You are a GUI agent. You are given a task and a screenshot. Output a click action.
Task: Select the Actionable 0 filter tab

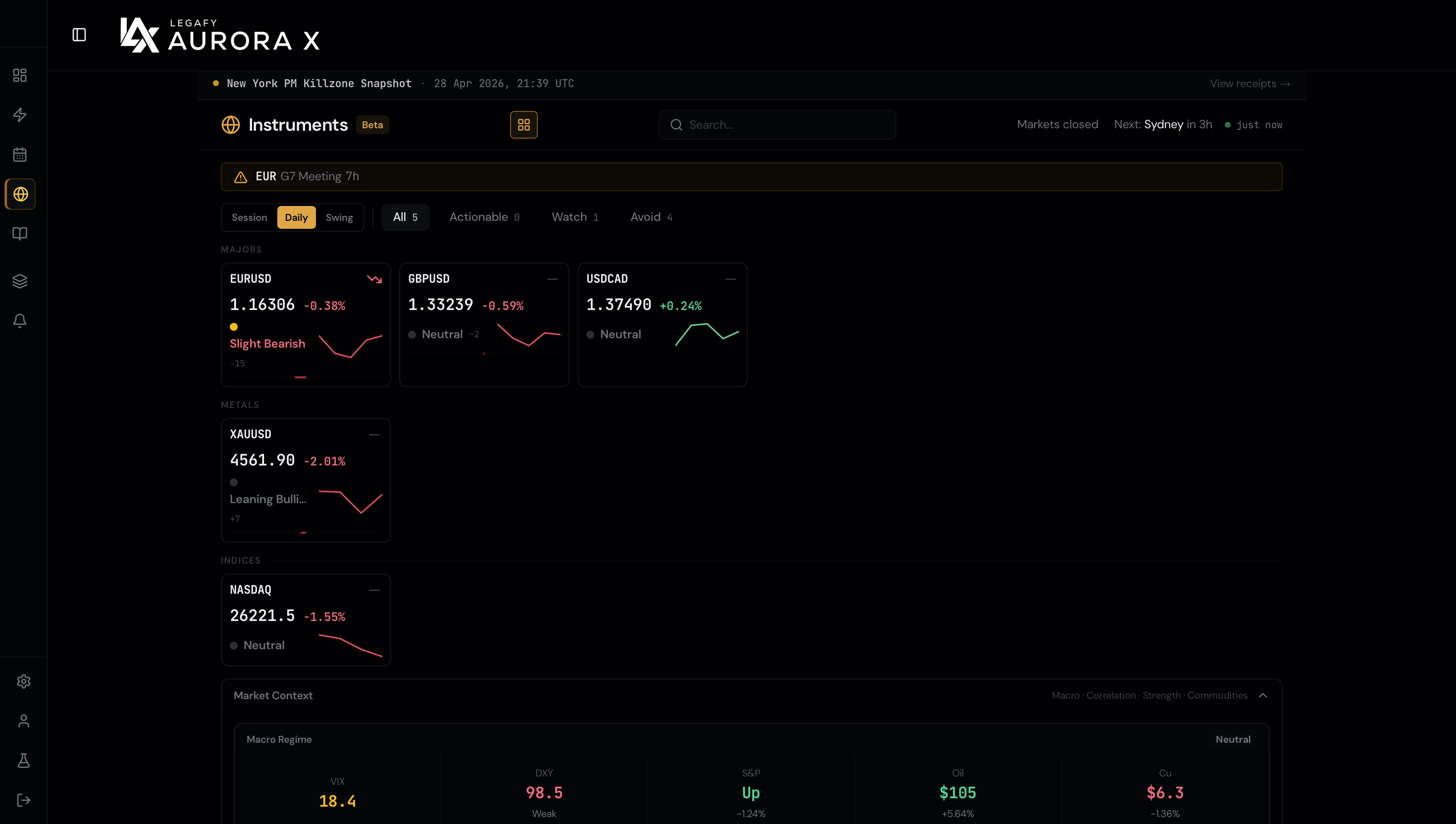pyautogui.click(x=484, y=217)
